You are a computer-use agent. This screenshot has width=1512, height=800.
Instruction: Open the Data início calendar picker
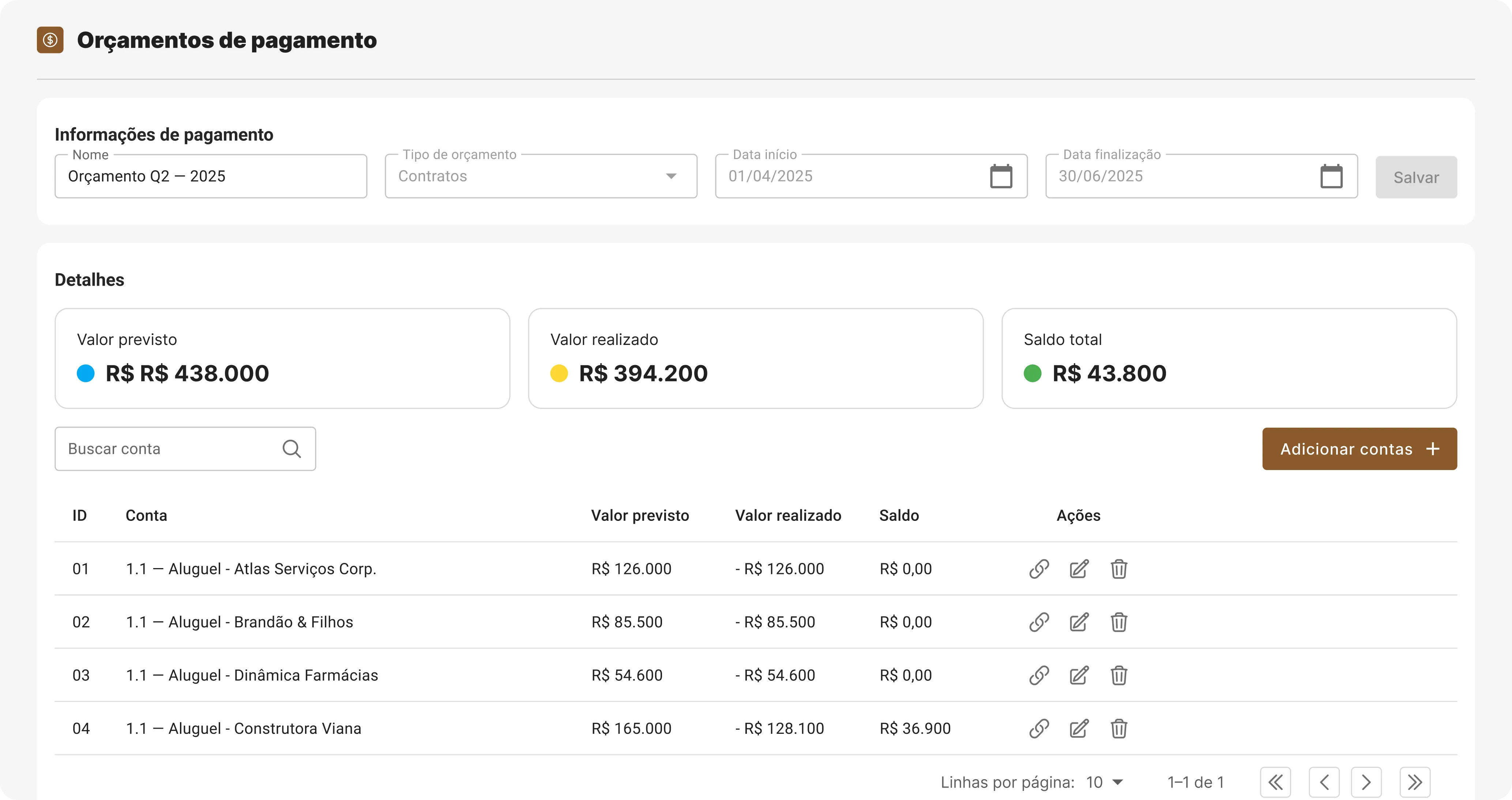[x=1001, y=176]
